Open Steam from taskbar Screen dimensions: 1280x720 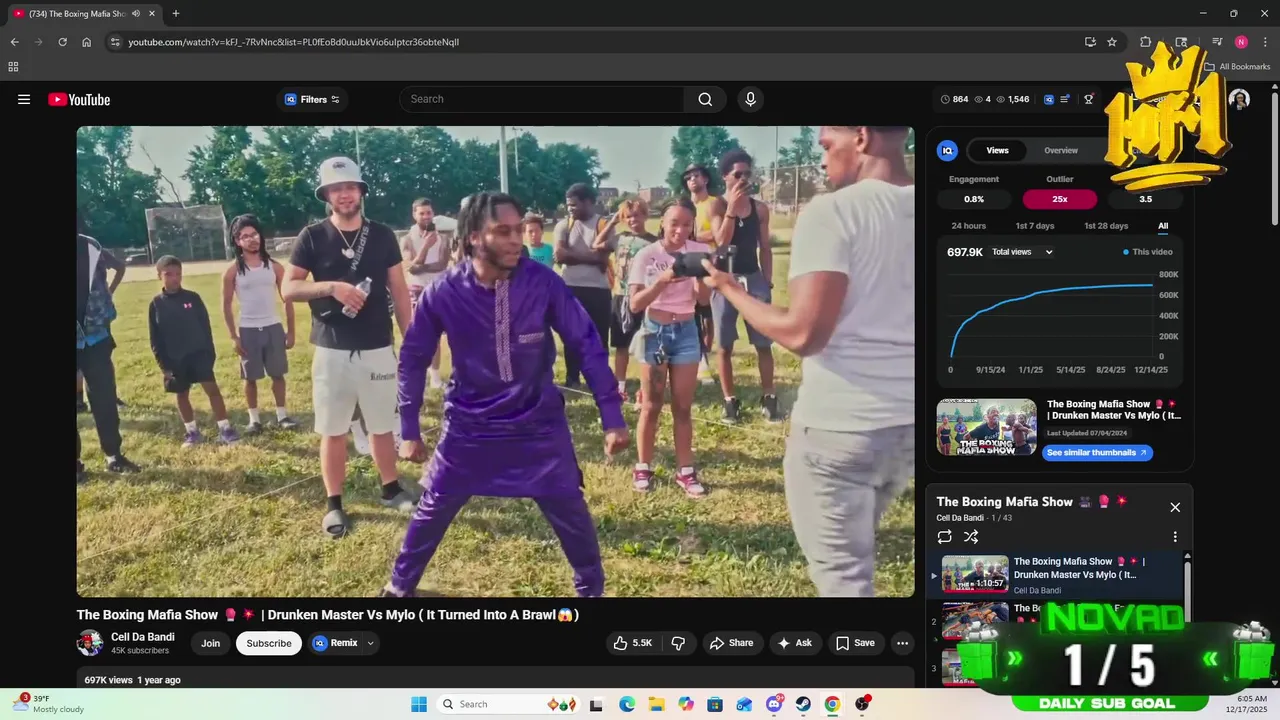[x=803, y=704]
